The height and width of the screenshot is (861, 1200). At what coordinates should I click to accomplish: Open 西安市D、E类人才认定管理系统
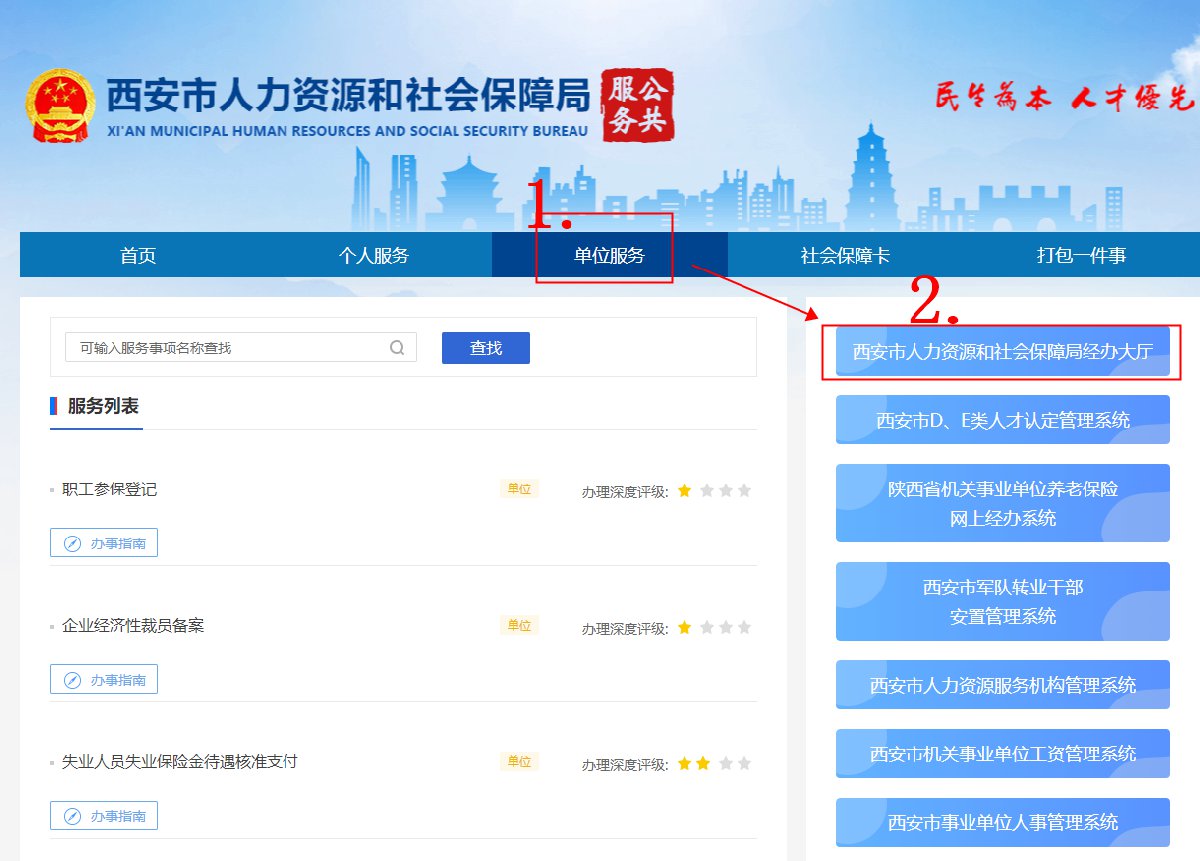click(1002, 420)
